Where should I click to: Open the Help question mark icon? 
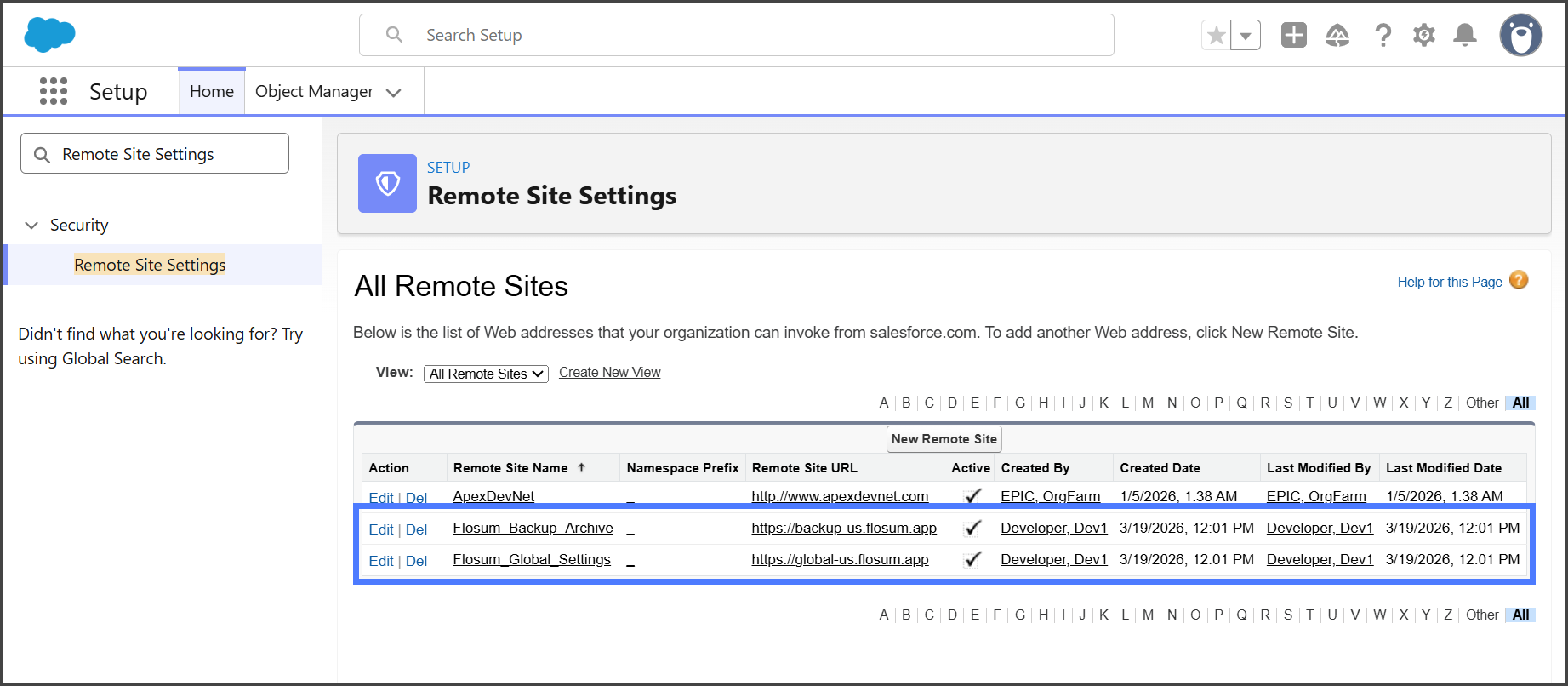tap(1383, 35)
